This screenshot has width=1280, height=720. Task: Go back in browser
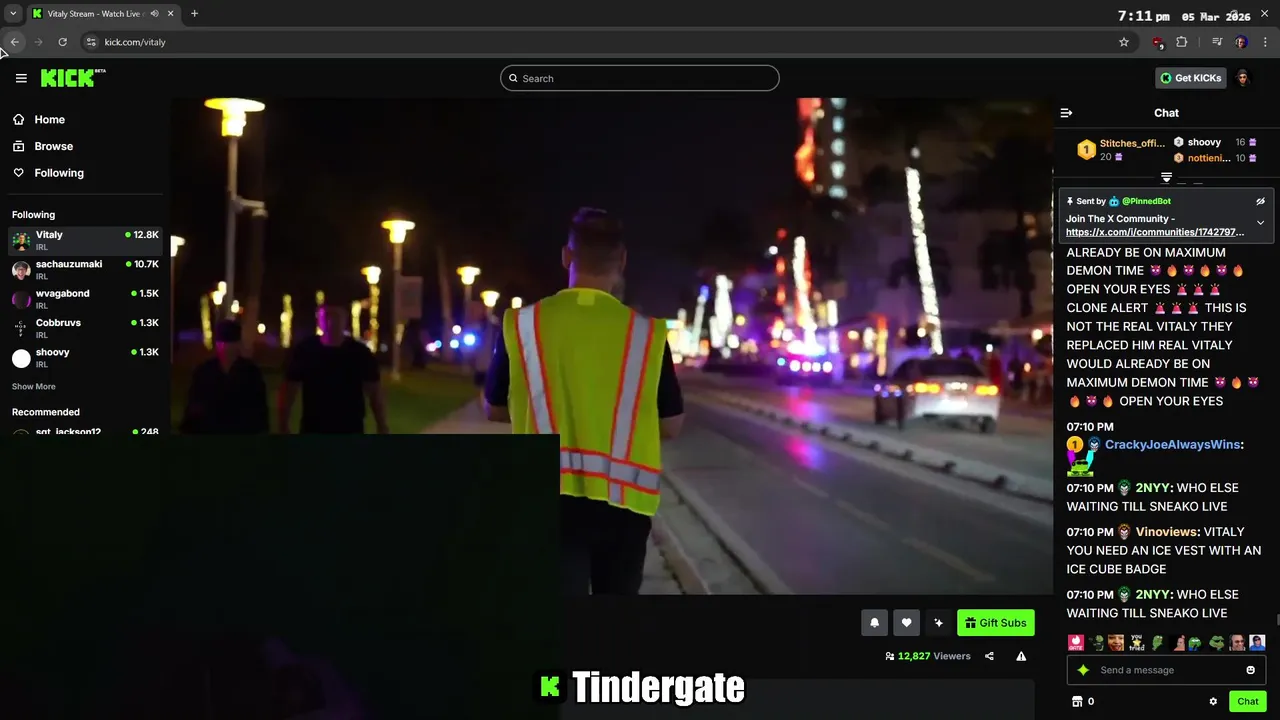pos(15,42)
